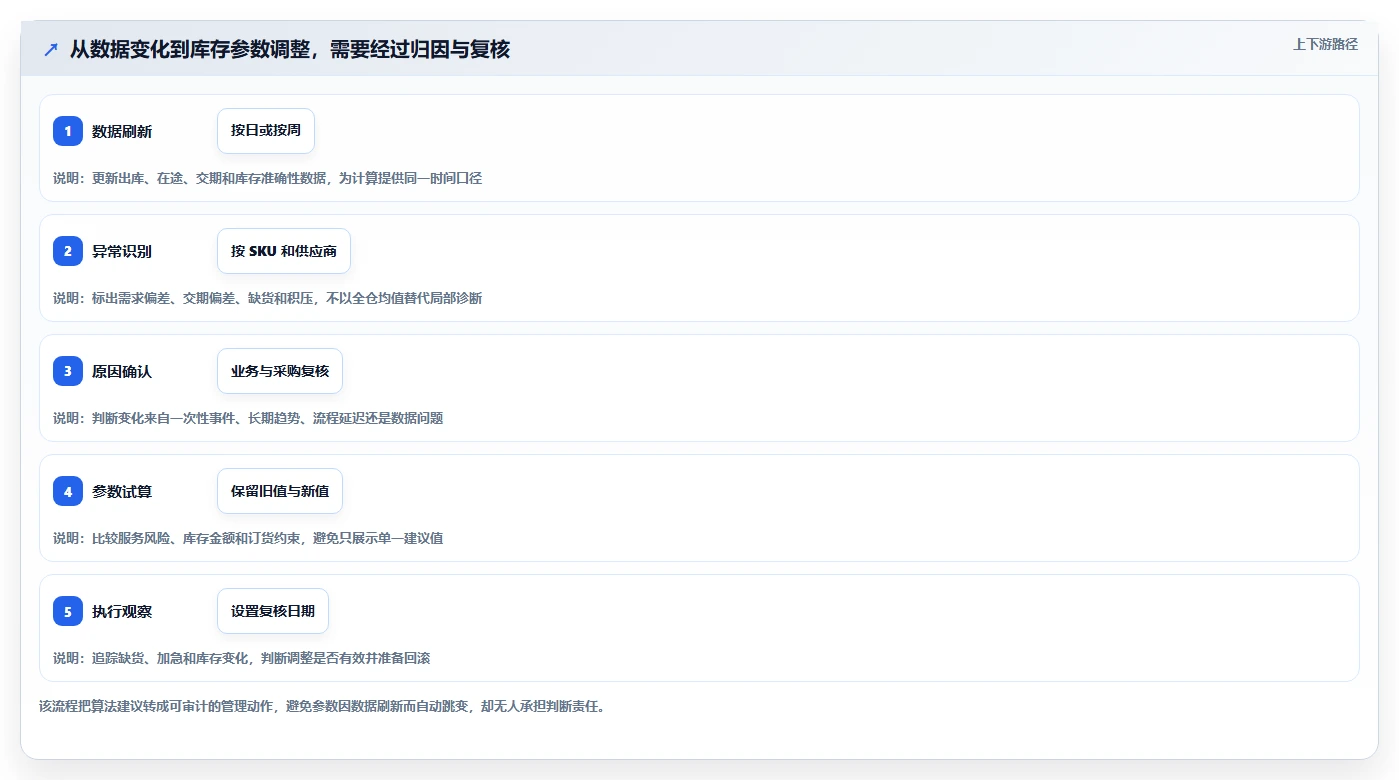Click description starting 说明：追踪缺货、加急

(x=242, y=658)
